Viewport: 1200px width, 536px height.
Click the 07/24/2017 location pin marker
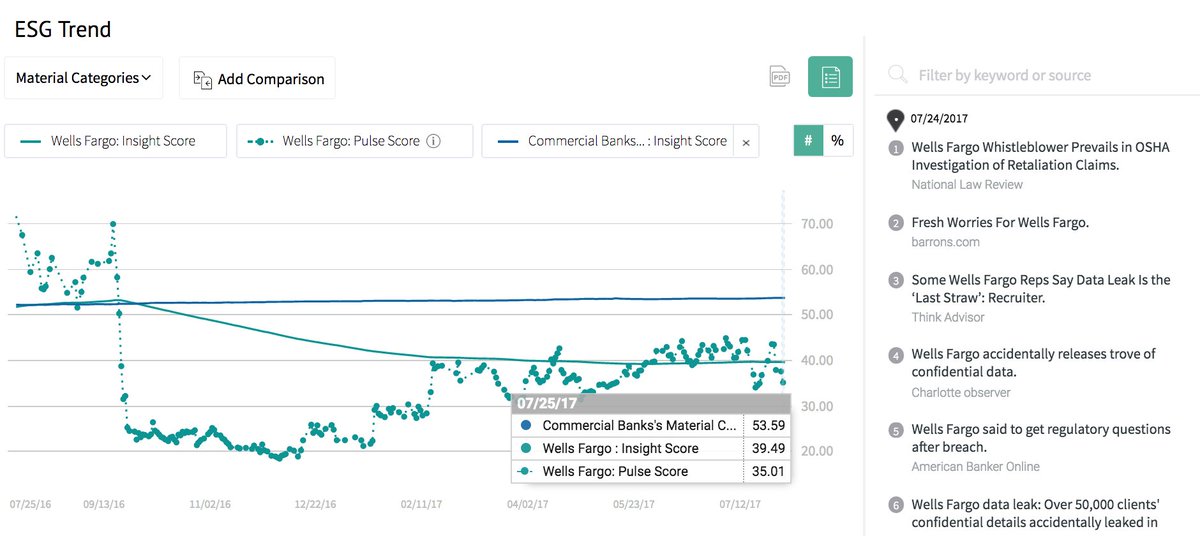[x=896, y=120]
